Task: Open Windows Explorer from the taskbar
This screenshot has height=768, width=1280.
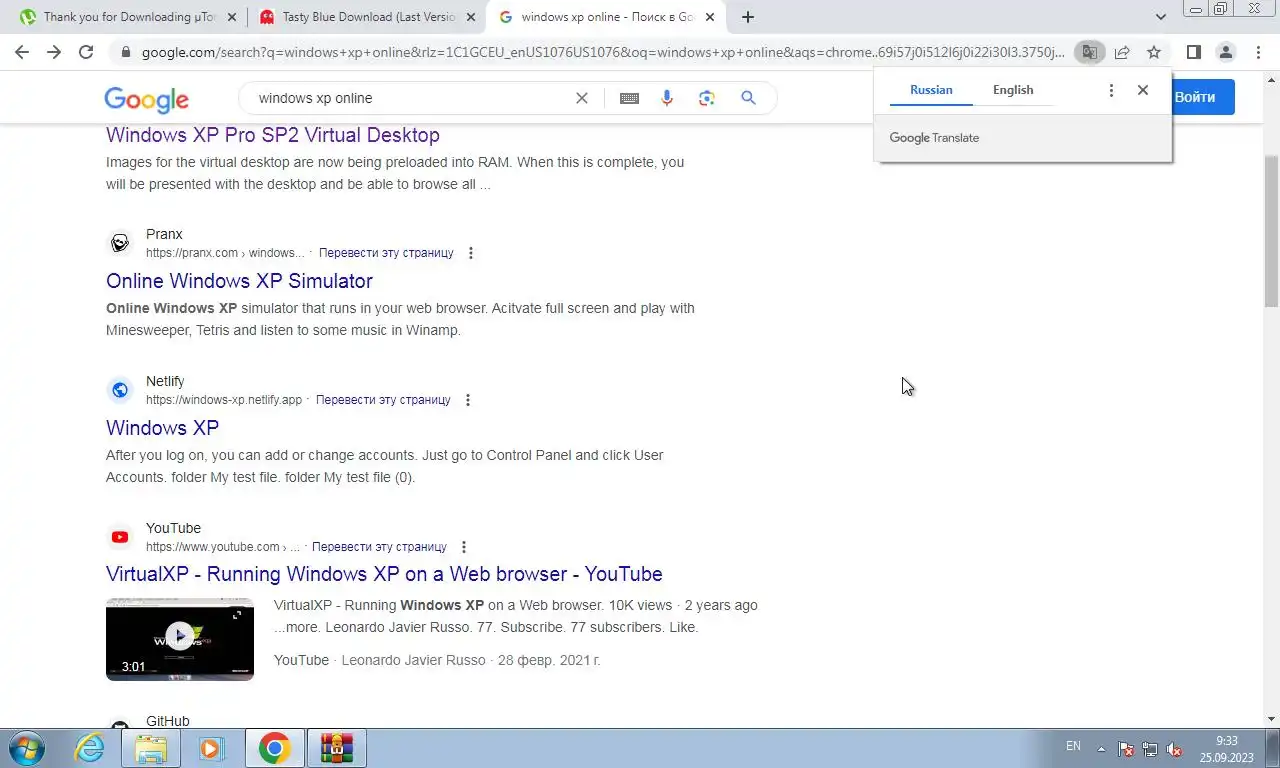Action: point(151,748)
